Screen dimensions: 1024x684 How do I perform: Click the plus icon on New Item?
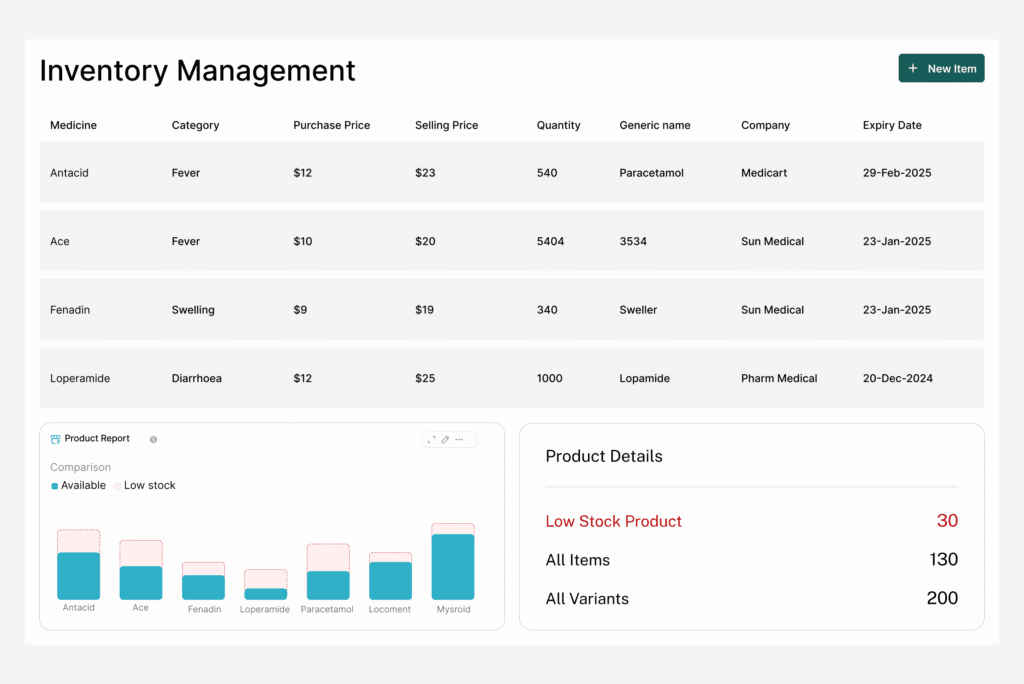tap(913, 68)
